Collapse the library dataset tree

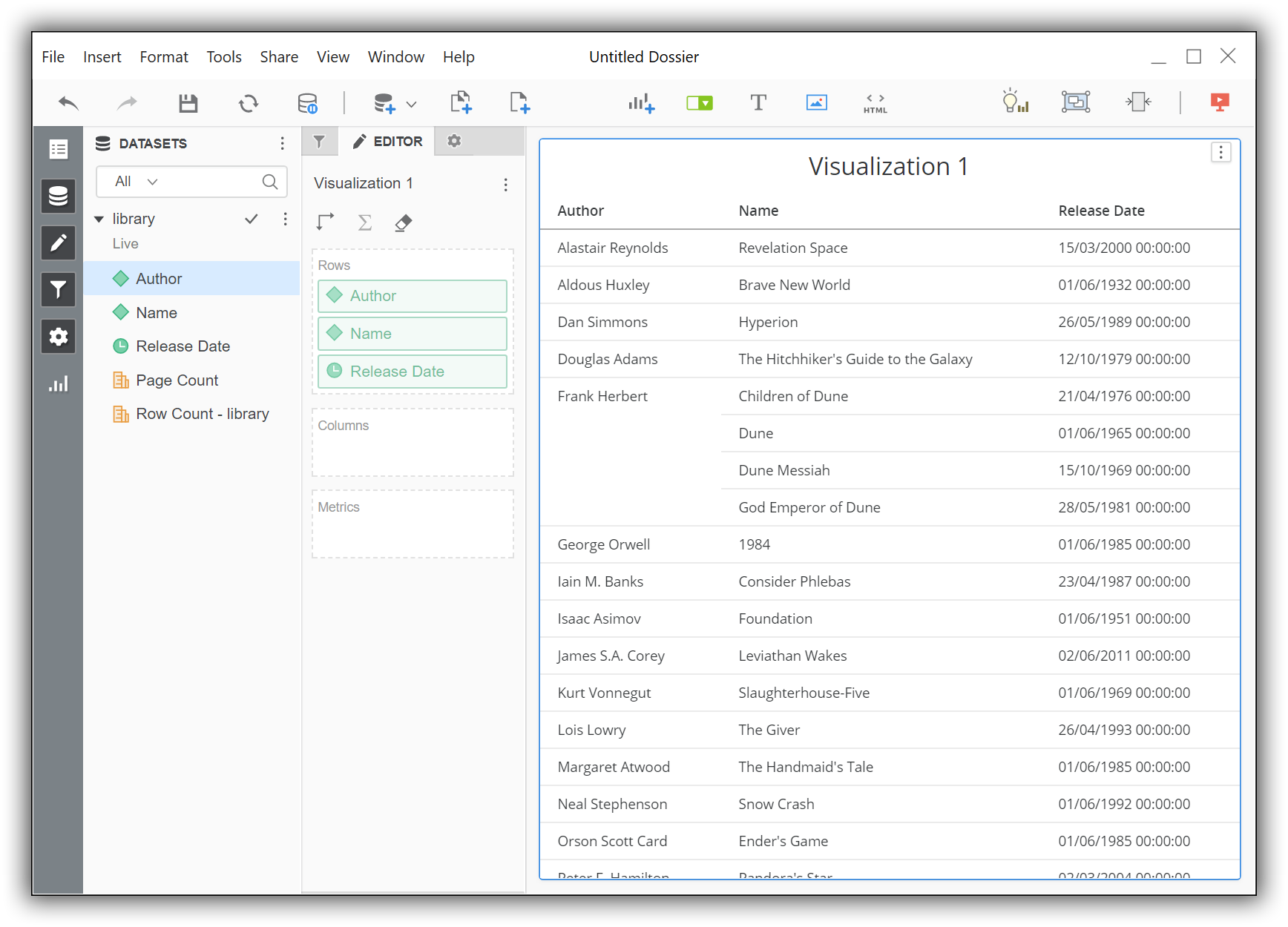(99, 219)
